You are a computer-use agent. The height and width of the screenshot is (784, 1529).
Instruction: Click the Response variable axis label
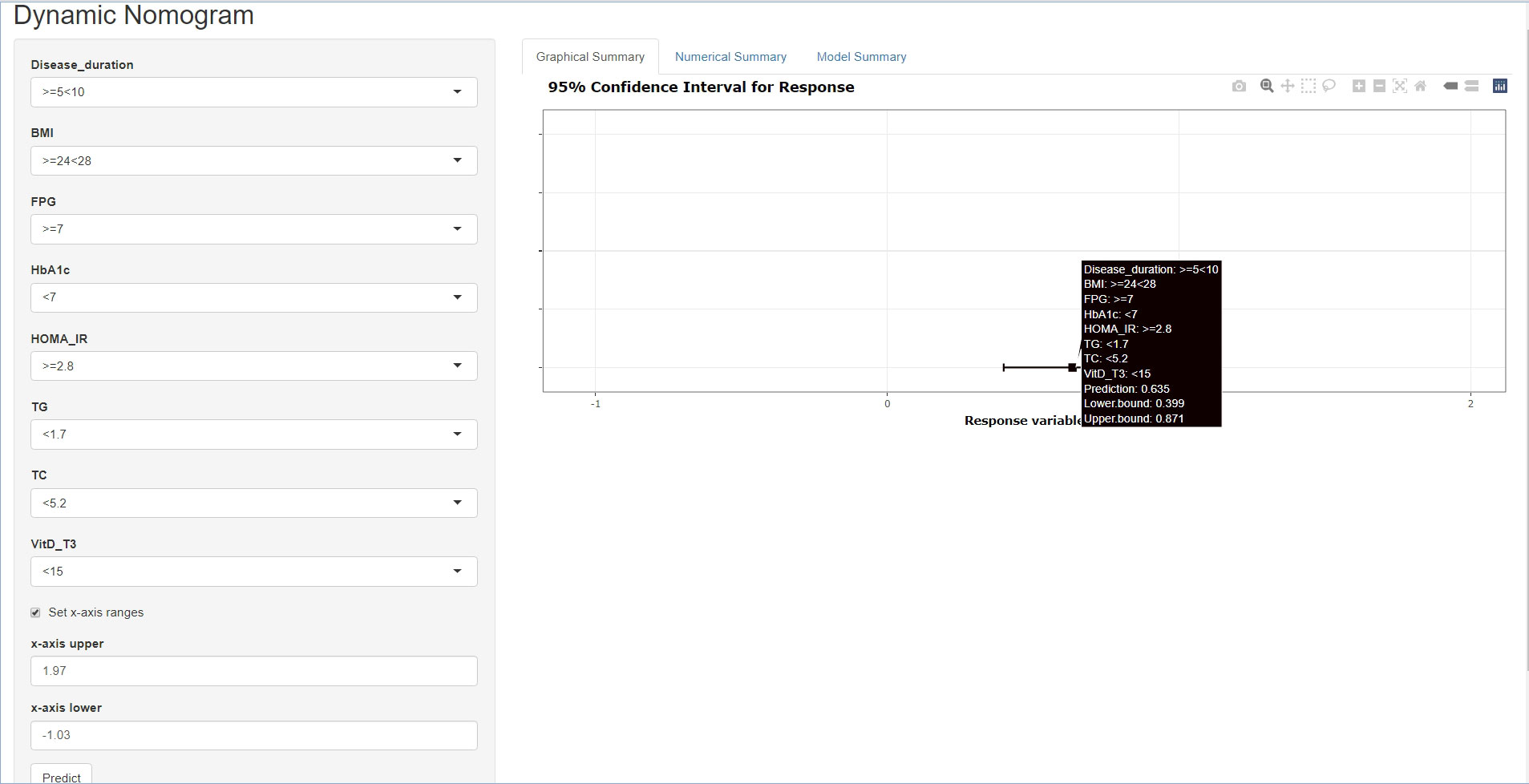(1023, 421)
